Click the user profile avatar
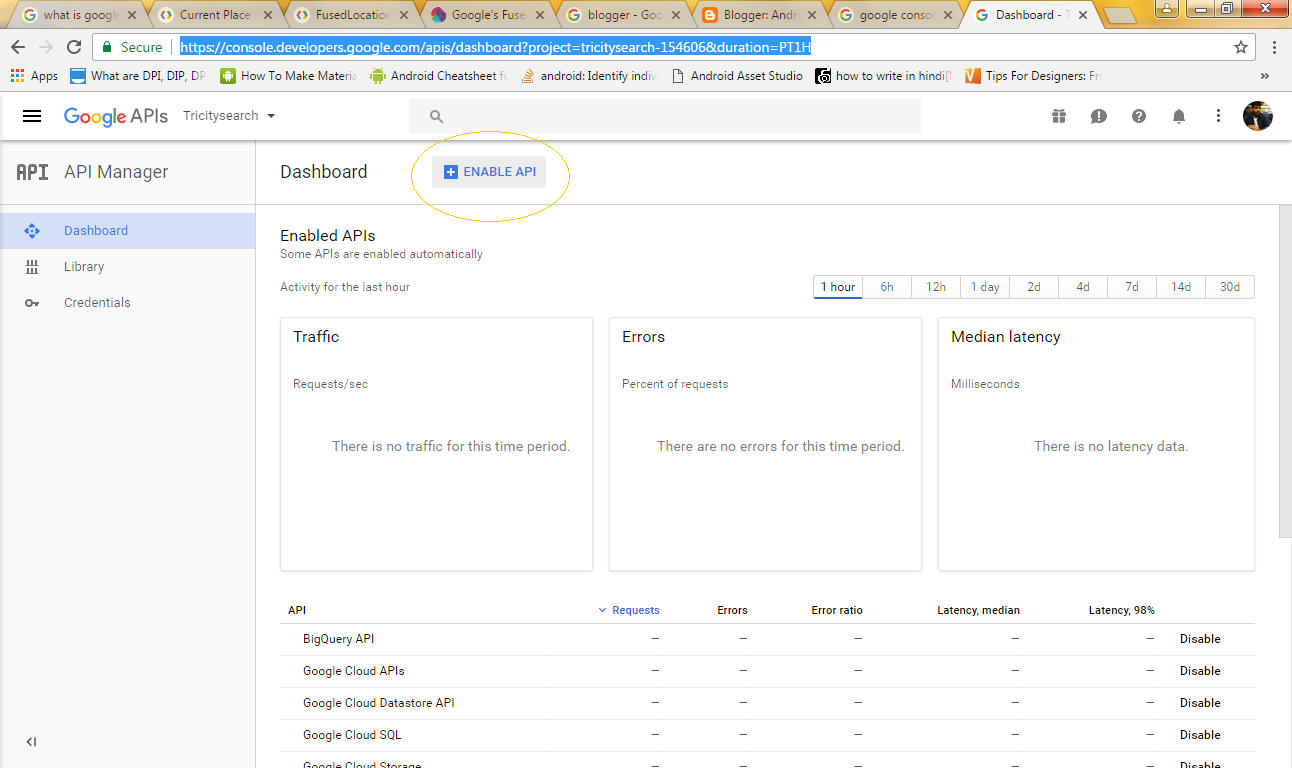Screen dimensions: 1292x768 click(1257, 116)
